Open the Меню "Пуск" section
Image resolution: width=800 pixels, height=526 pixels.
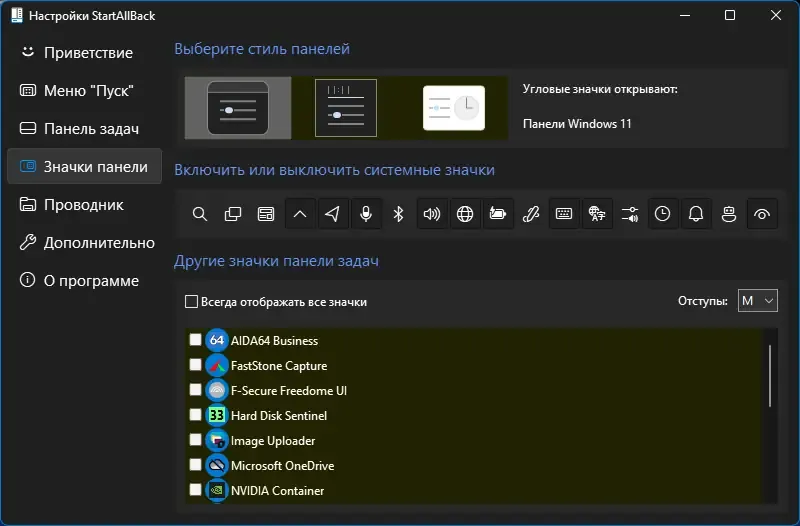tap(84, 91)
